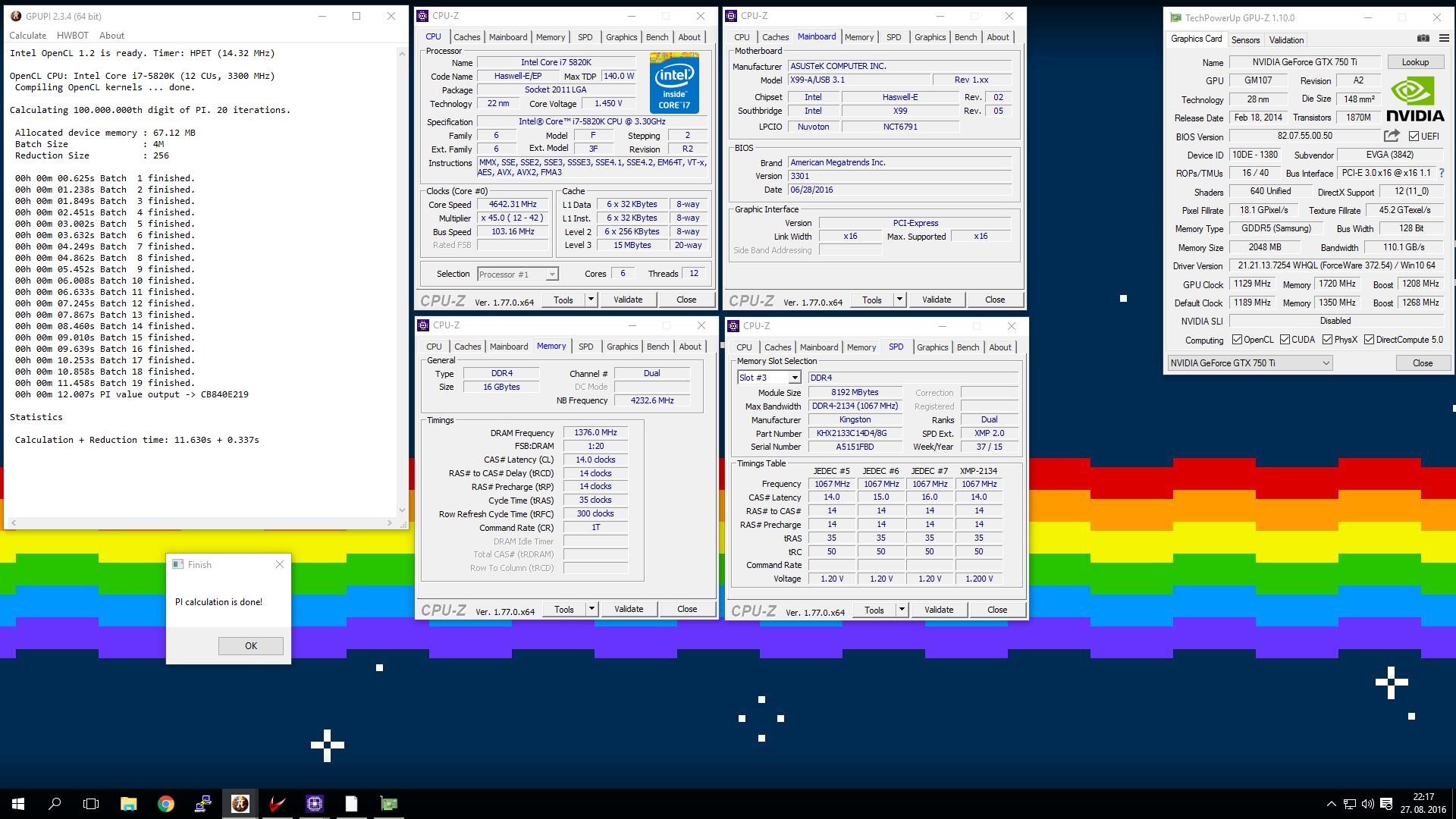Open the Calculate menu in GPUPI
1456x819 pixels.
pos(27,36)
